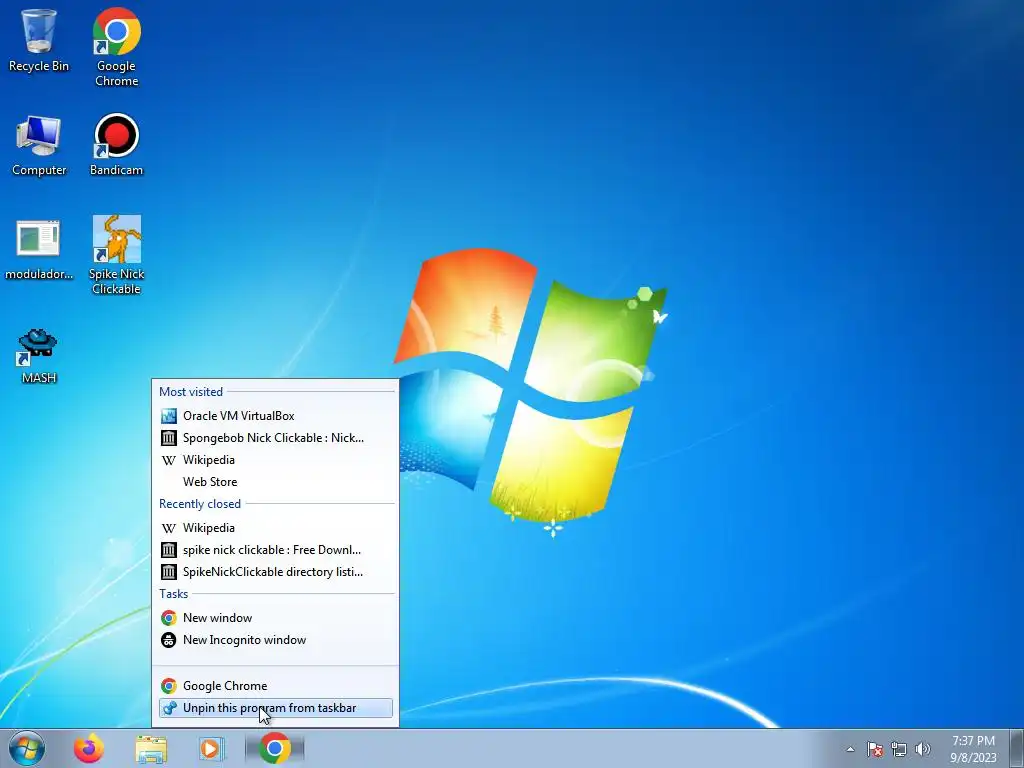
Task: Open Oracle VM VirtualBox jump list entry
Action: [x=275, y=415]
